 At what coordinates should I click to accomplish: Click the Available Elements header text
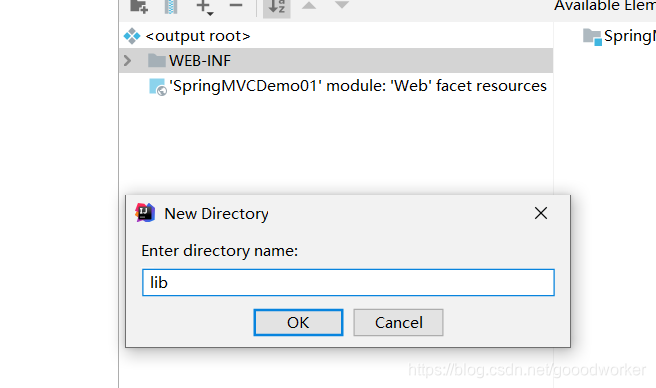[605, 6]
